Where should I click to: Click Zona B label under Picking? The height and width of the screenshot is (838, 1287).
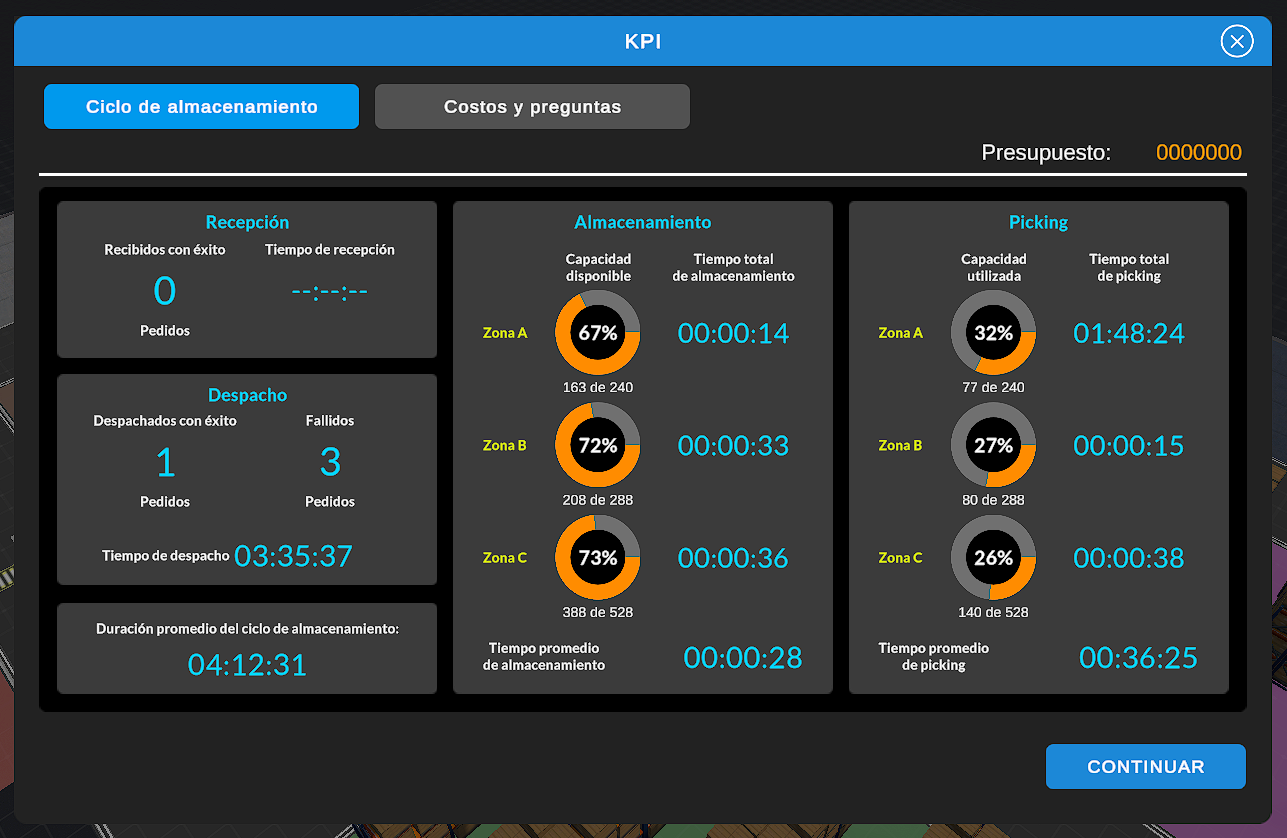(x=901, y=446)
